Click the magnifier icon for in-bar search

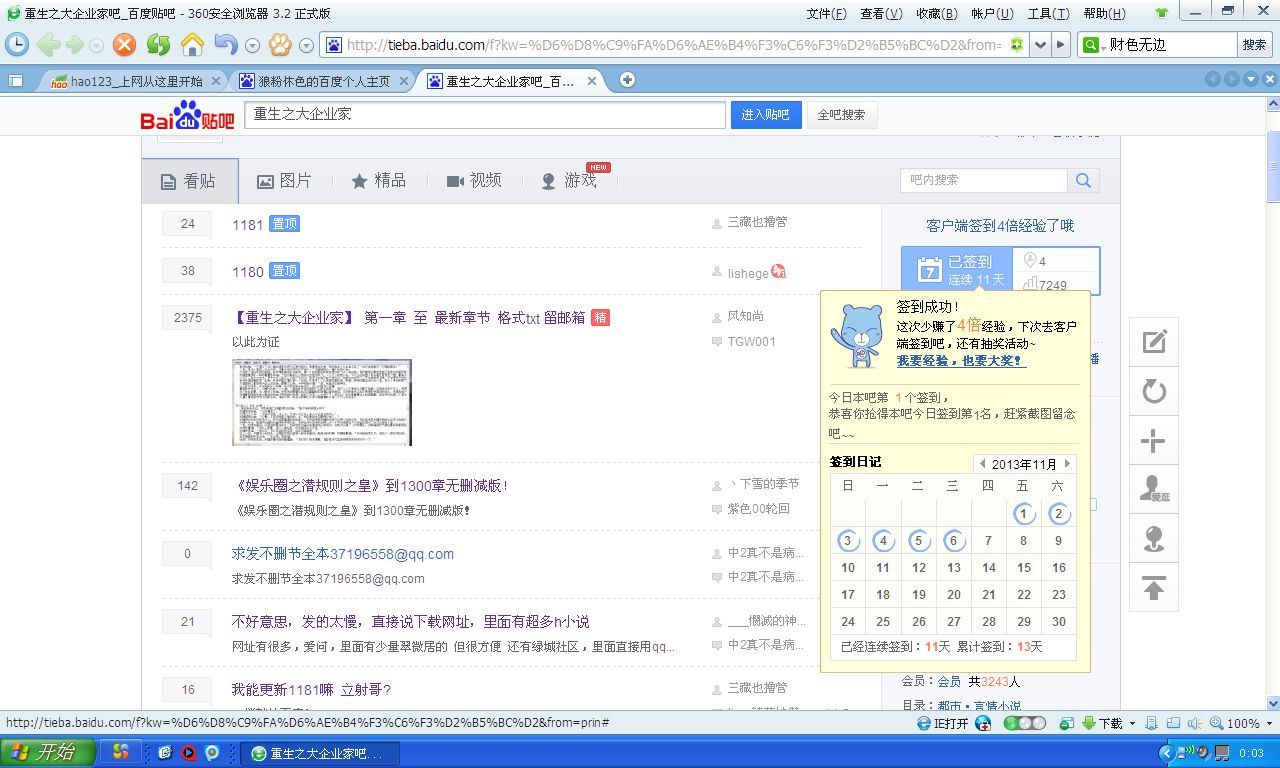[x=1083, y=180]
